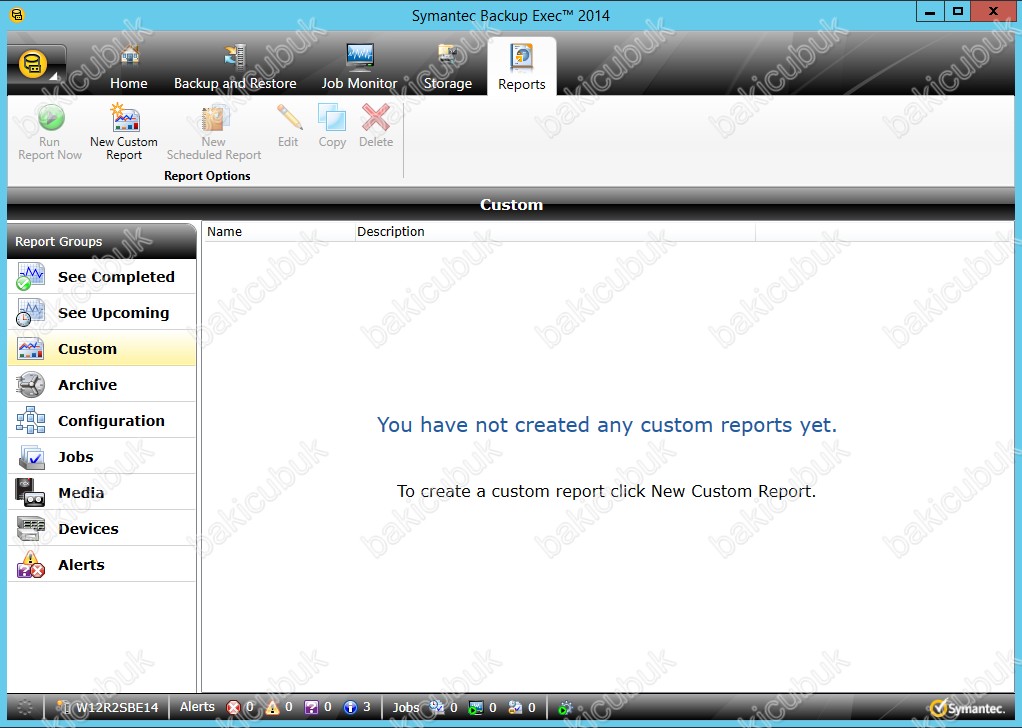Click the See Upcoming group icon

coord(30,312)
